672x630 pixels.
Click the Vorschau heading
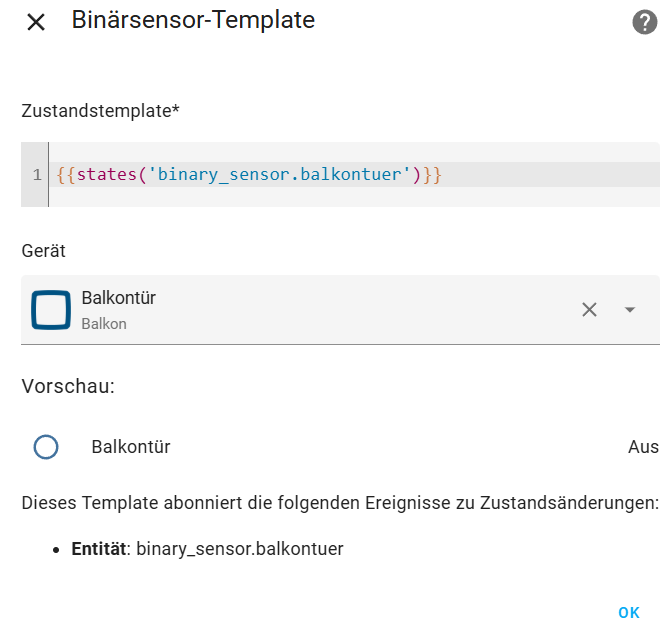click(68, 386)
